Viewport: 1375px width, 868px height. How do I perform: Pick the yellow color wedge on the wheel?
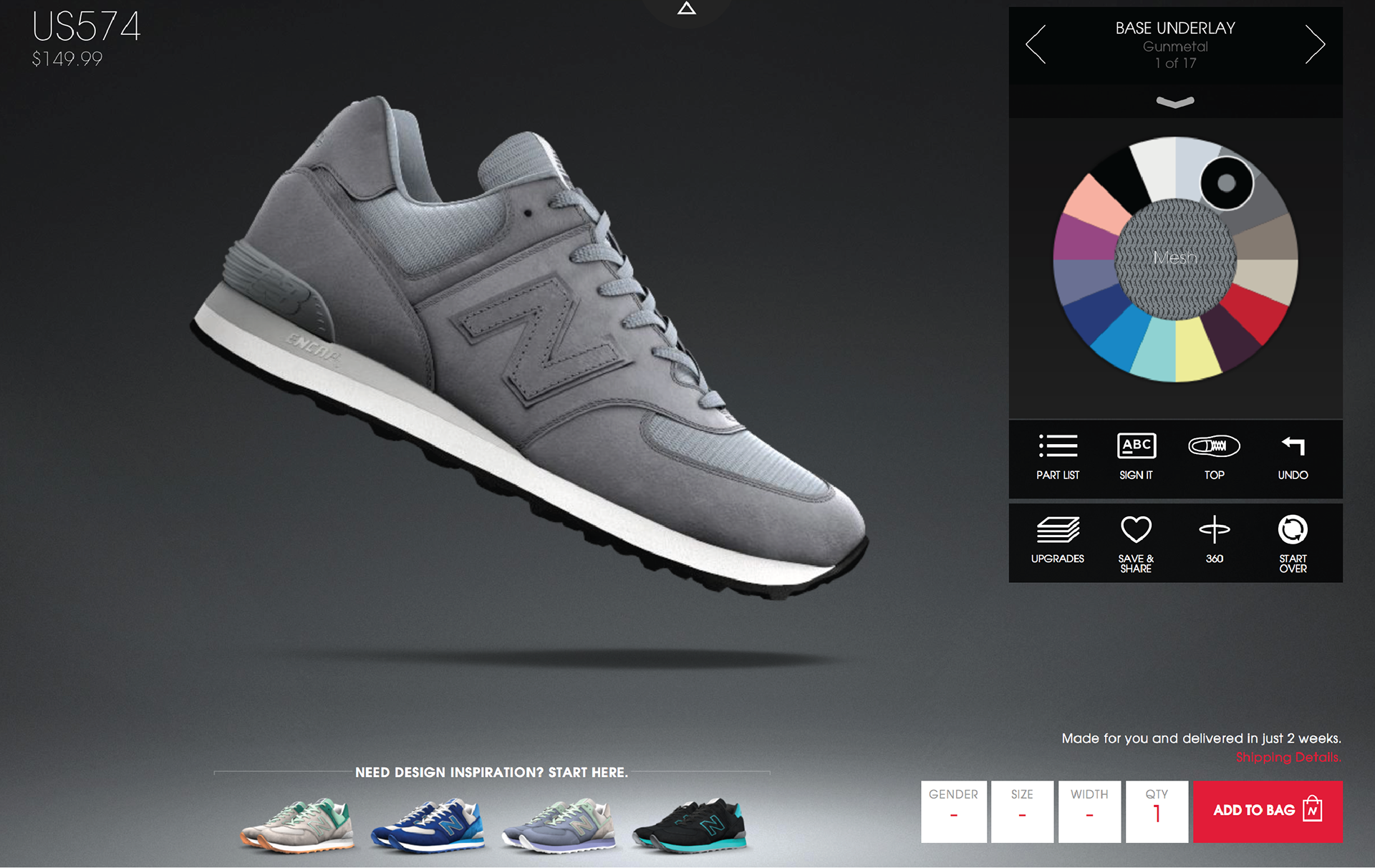[1196, 349]
